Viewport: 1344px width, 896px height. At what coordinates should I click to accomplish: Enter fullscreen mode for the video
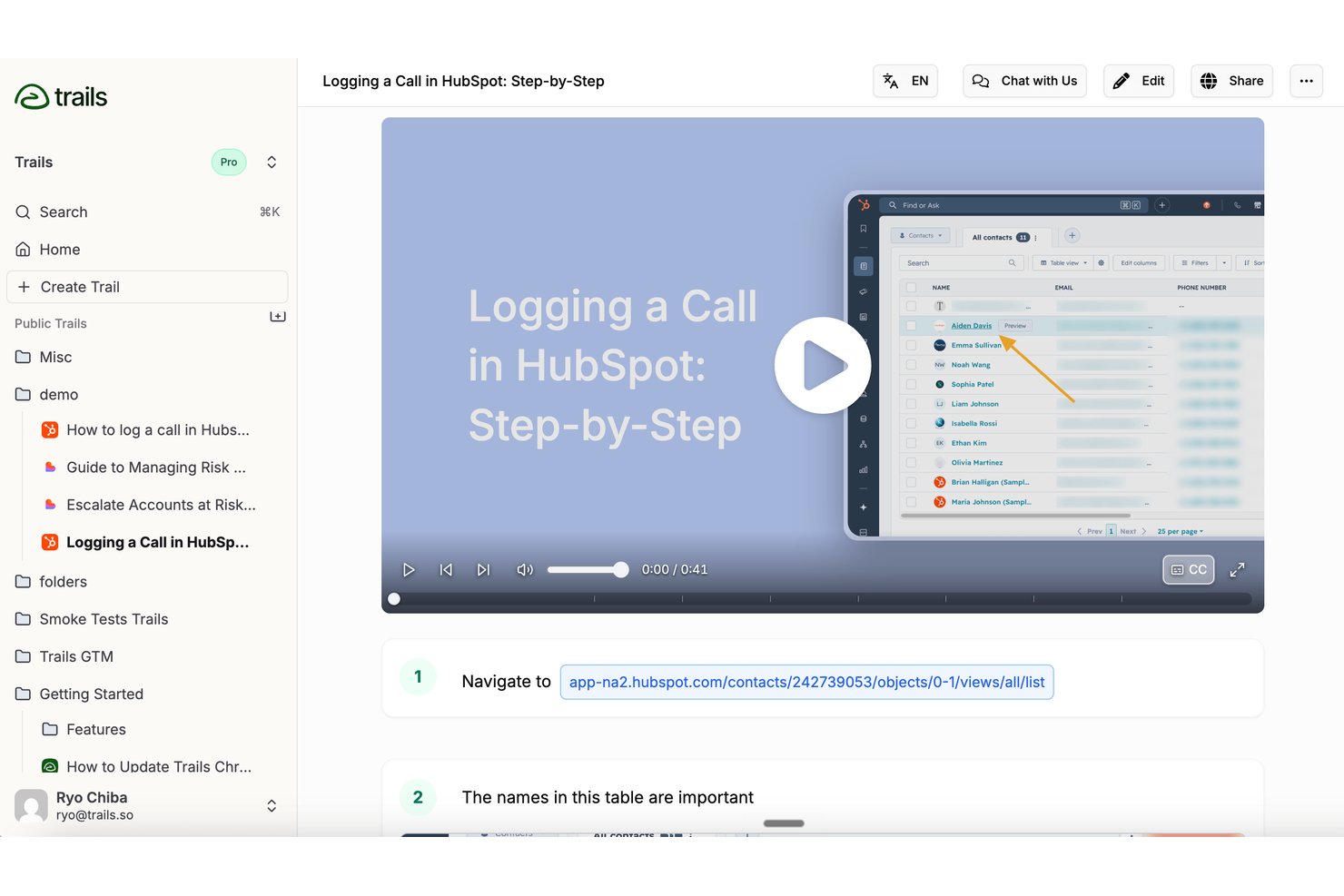[1237, 570]
